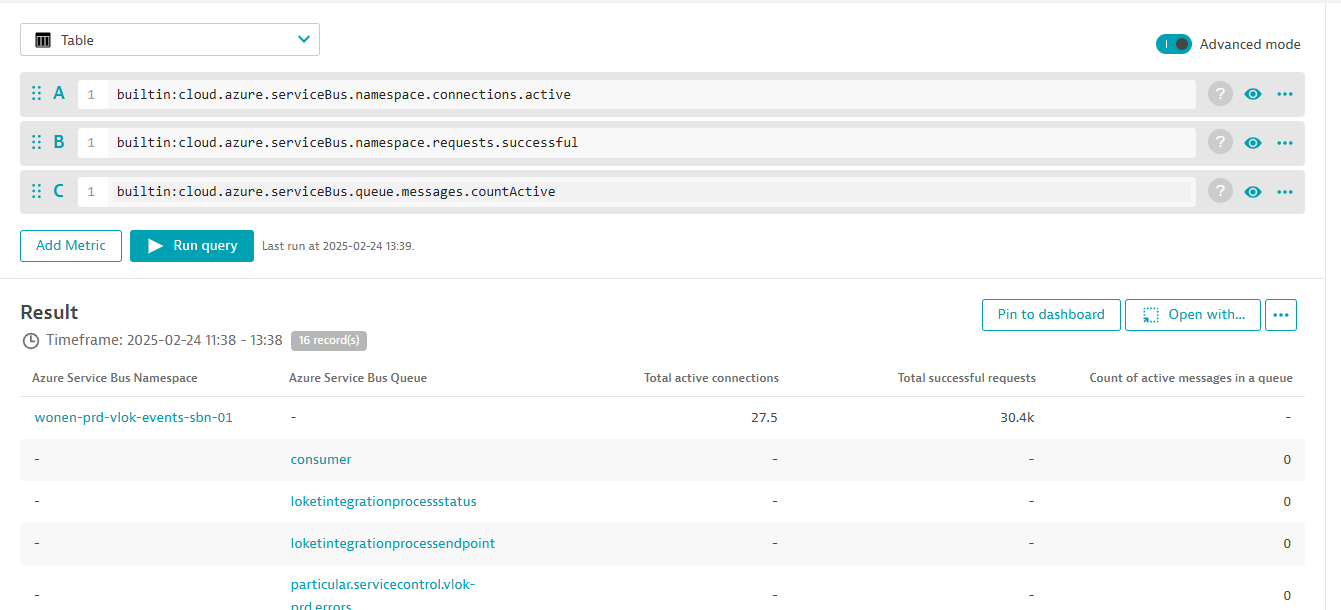1341x610 pixels.
Task: Disable the Advanced mode switch
Action: pyautogui.click(x=1173, y=44)
